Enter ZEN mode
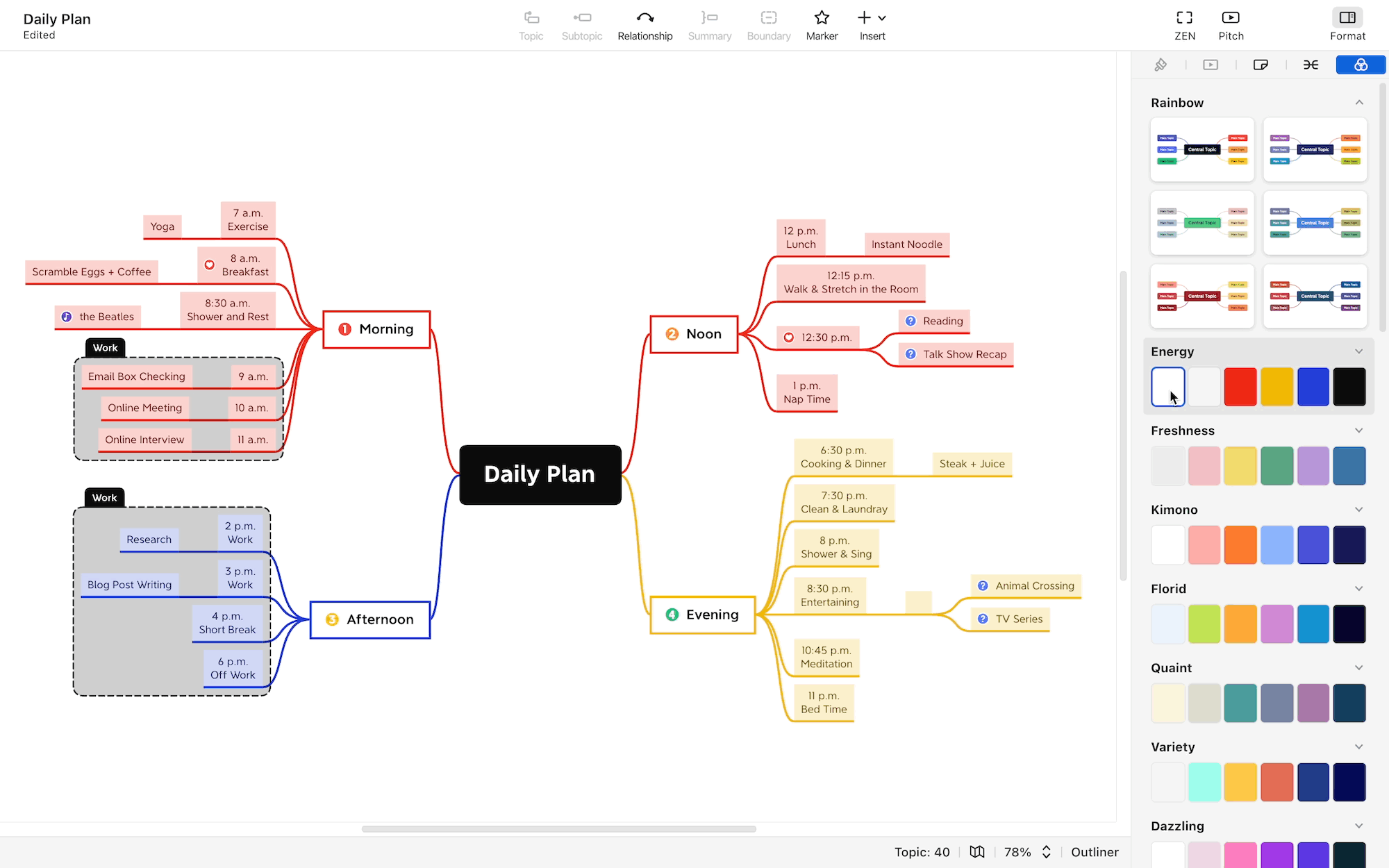 click(x=1184, y=26)
